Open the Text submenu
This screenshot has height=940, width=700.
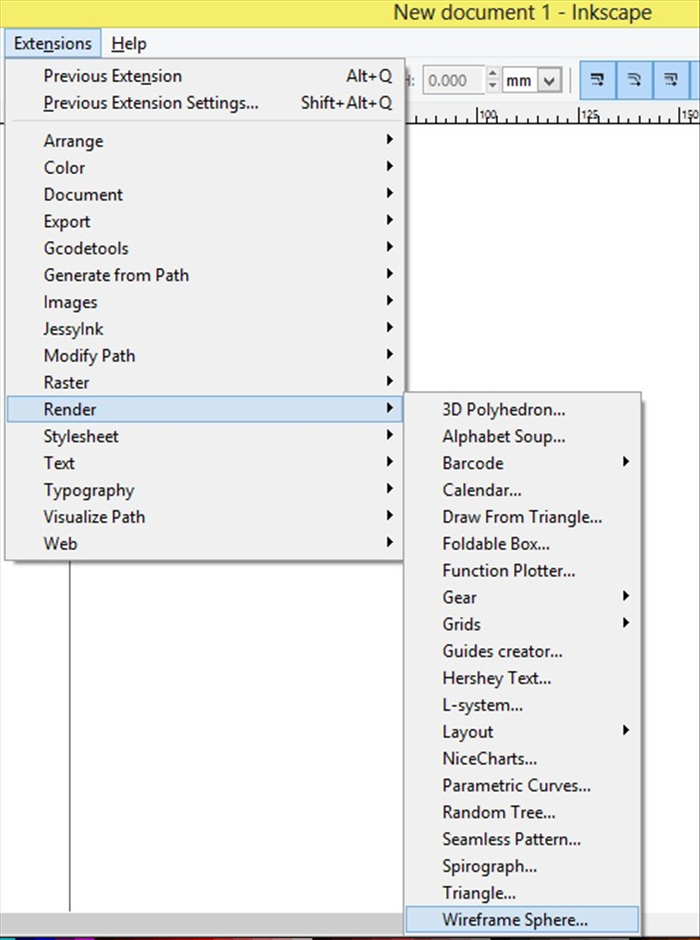pos(204,463)
